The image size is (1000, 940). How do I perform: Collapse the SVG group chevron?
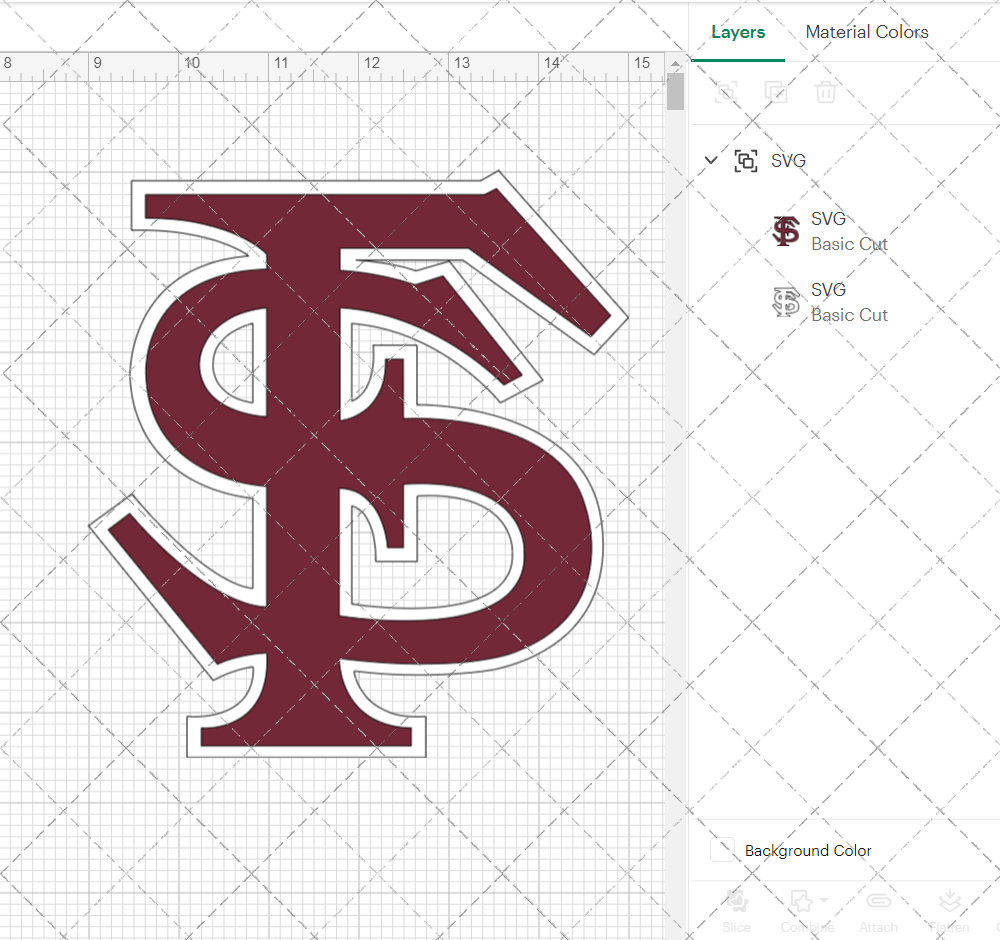point(711,160)
